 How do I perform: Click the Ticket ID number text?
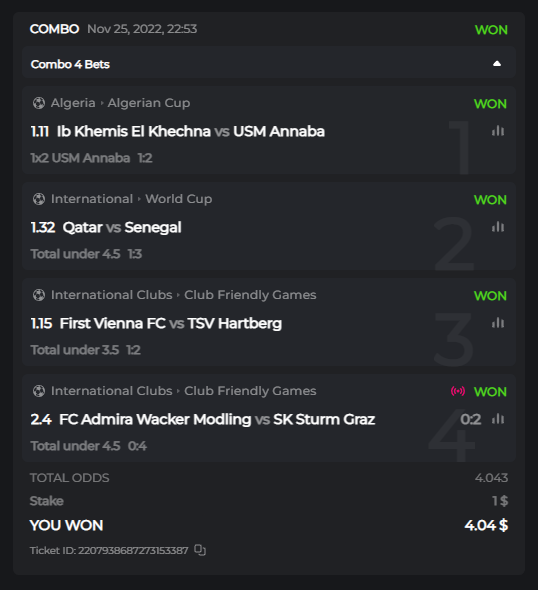pos(133,550)
